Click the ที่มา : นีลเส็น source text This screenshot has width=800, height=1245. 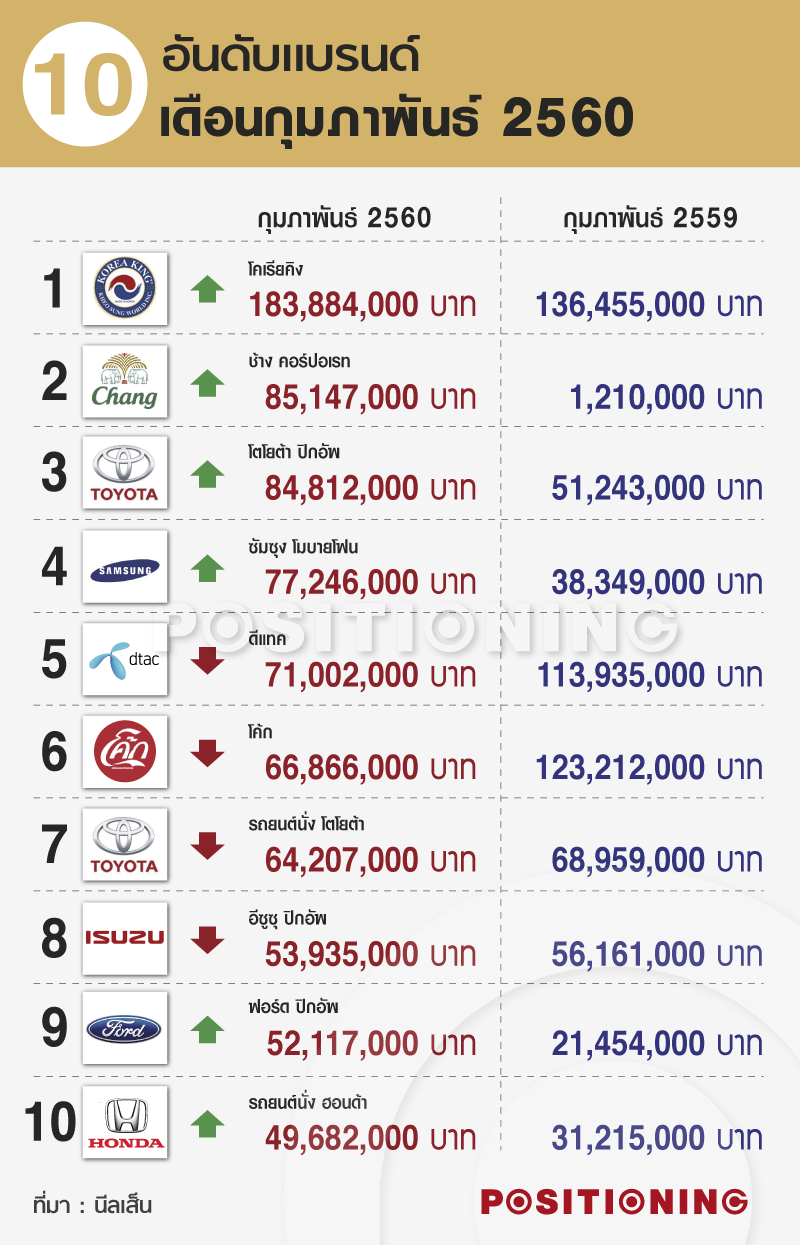92,1203
